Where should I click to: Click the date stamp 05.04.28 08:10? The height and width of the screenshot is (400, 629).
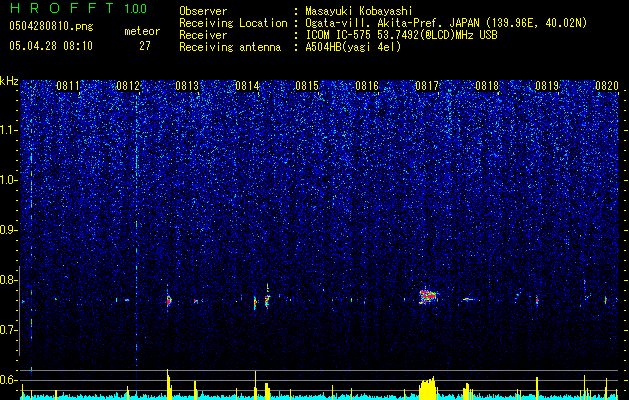[x=51, y=46]
